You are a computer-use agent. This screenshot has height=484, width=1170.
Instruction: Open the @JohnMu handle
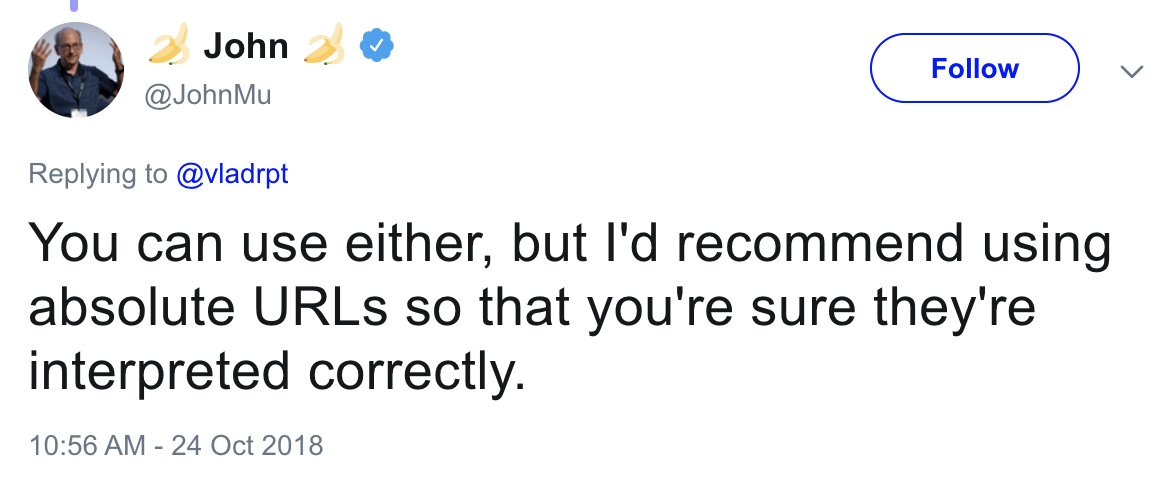click(208, 96)
